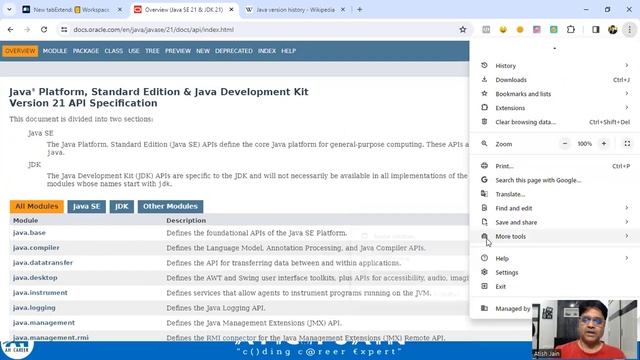The height and width of the screenshot is (360, 640).
Task: Open the java.logging module link
Action: [34, 308]
